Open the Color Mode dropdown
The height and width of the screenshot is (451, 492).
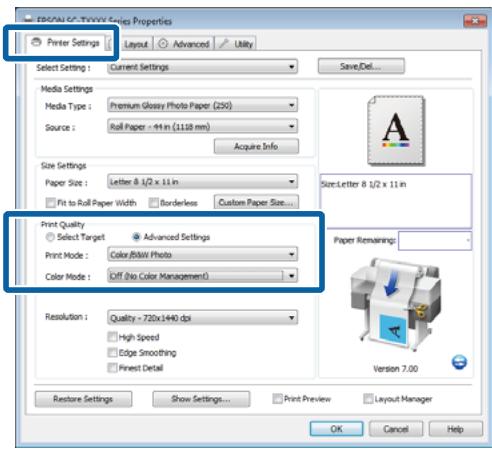coord(202,276)
